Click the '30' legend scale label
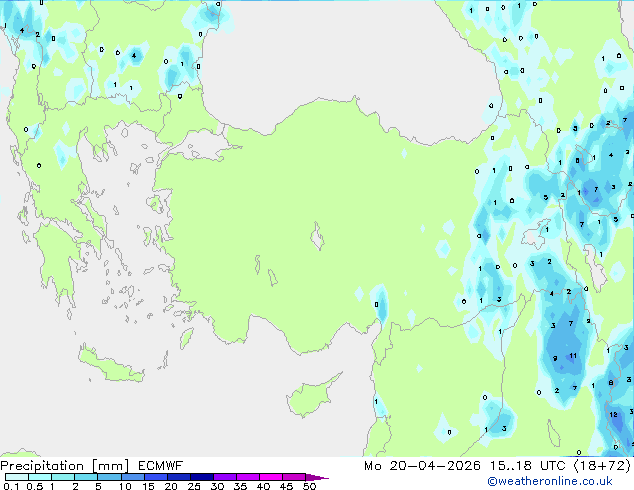 coord(217,486)
